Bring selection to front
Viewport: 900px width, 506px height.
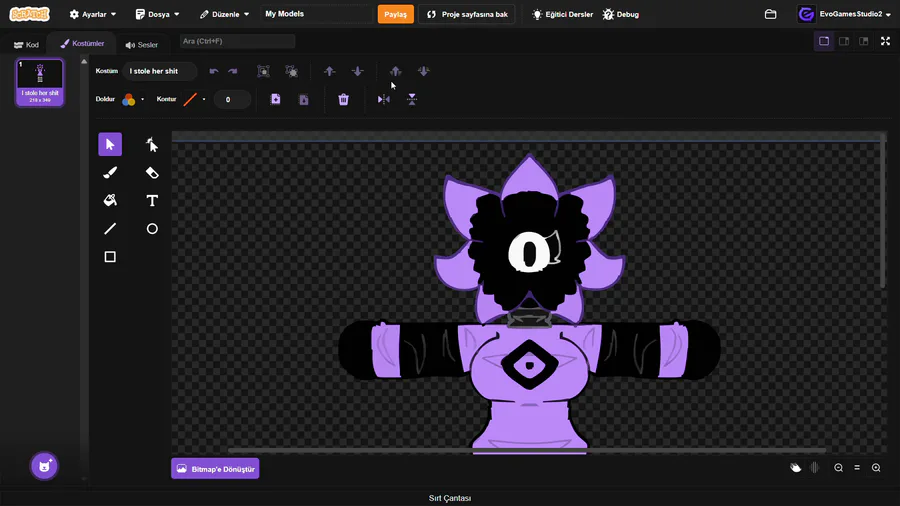395,71
